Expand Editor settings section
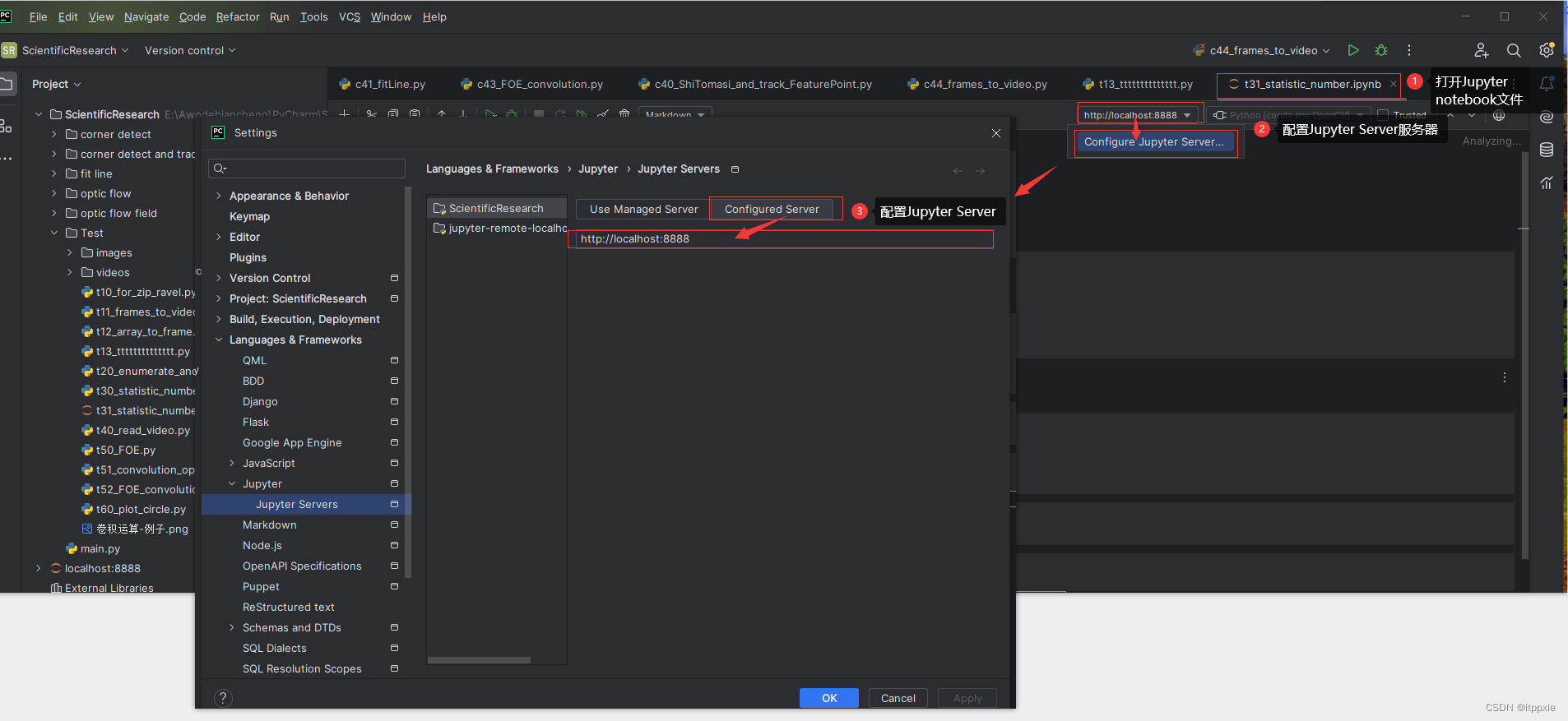Screen dimensions: 1568x721 (x=219, y=237)
